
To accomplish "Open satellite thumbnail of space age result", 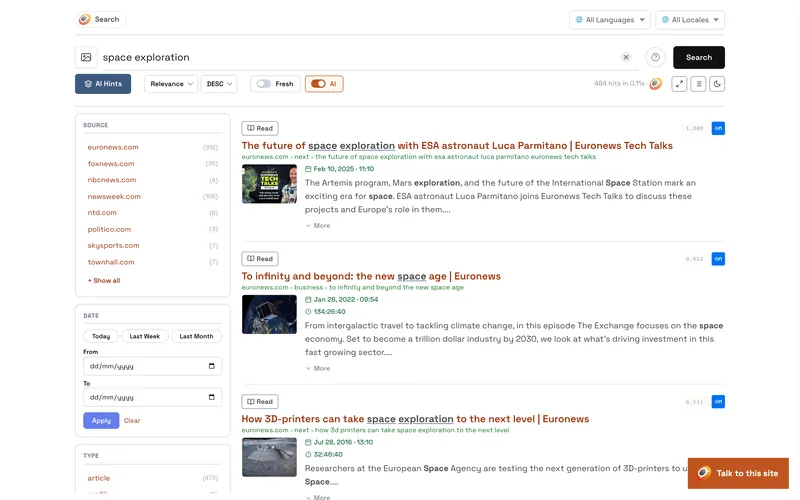I will 269,315.
